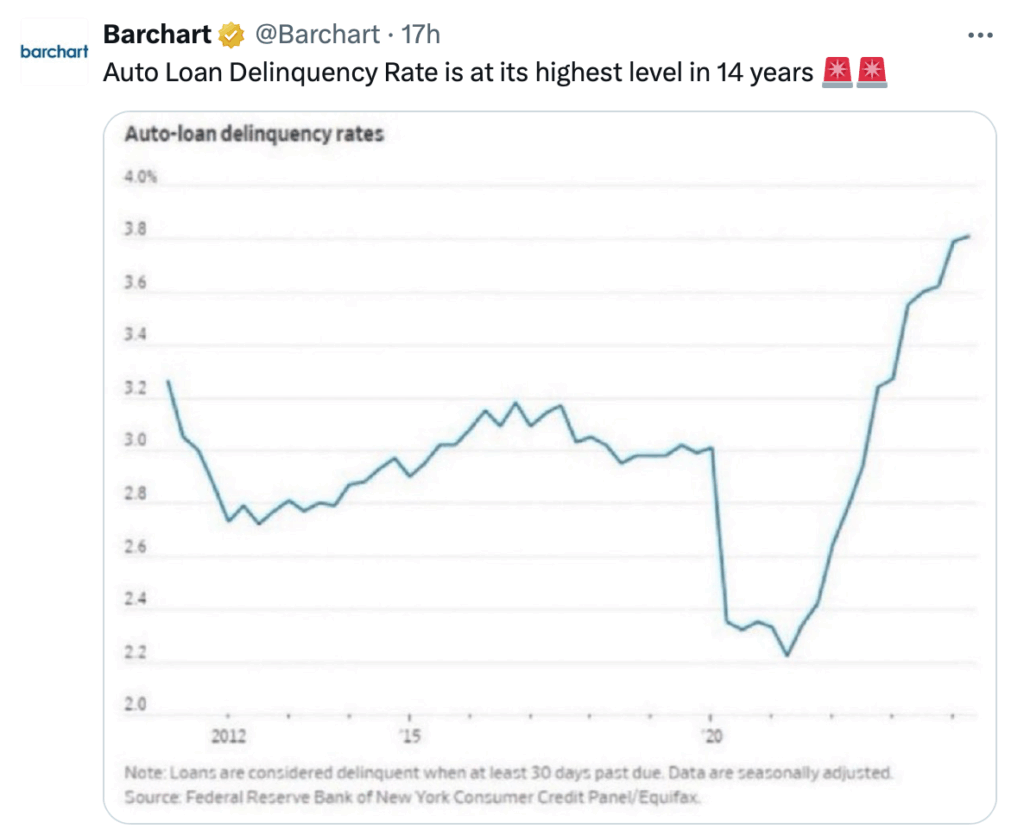This screenshot has width=1024, height=829.
Task: Click the gold verified badge
Action: pos(231,35)
